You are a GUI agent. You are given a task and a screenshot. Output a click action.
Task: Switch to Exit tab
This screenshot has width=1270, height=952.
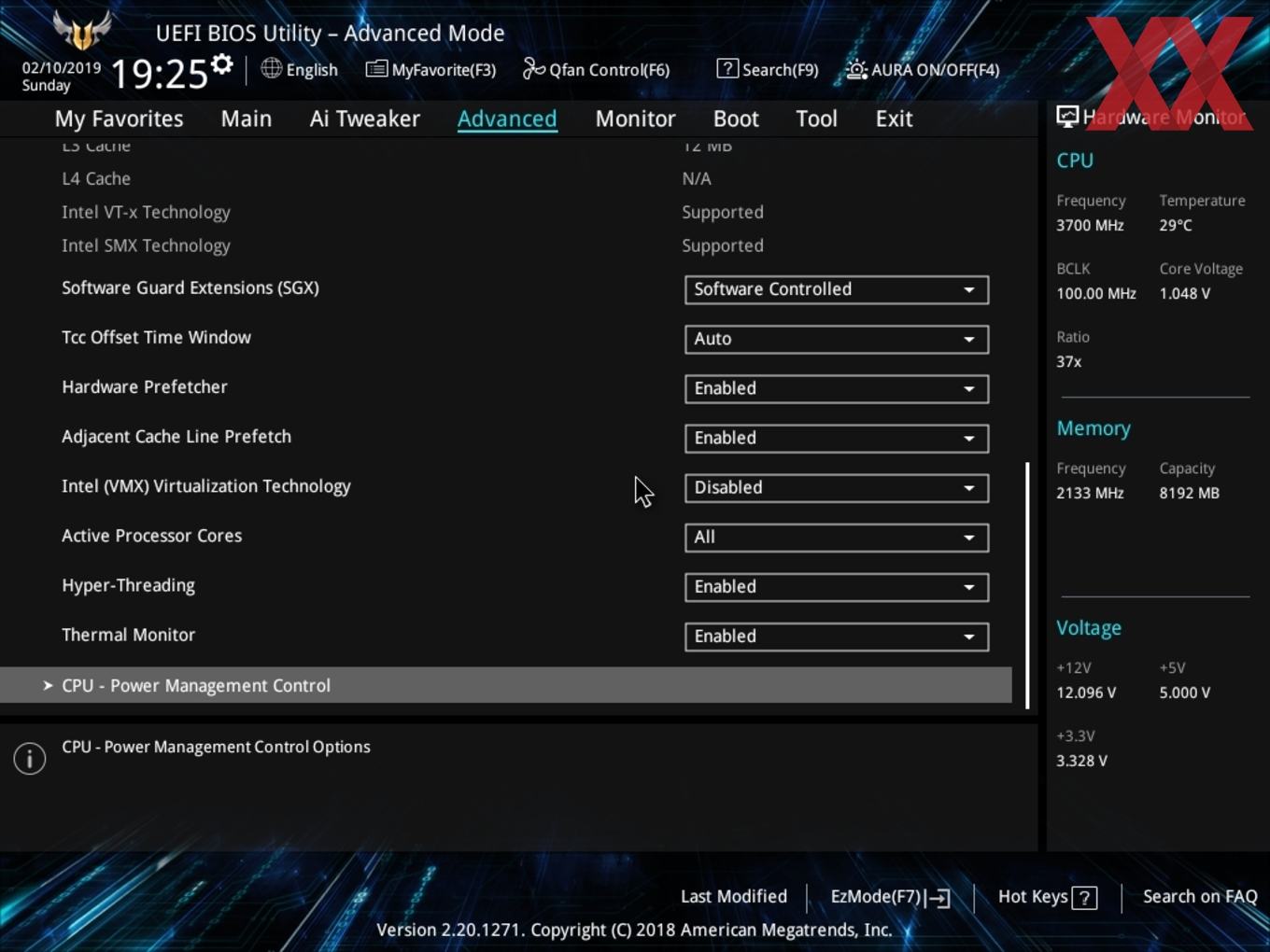click(894, 119)
